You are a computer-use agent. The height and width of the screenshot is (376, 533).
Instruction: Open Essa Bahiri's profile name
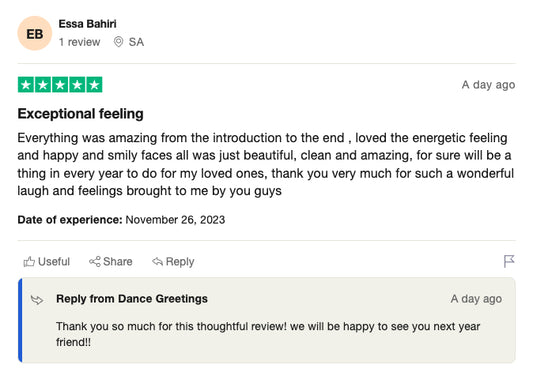[x=87, y=24]
